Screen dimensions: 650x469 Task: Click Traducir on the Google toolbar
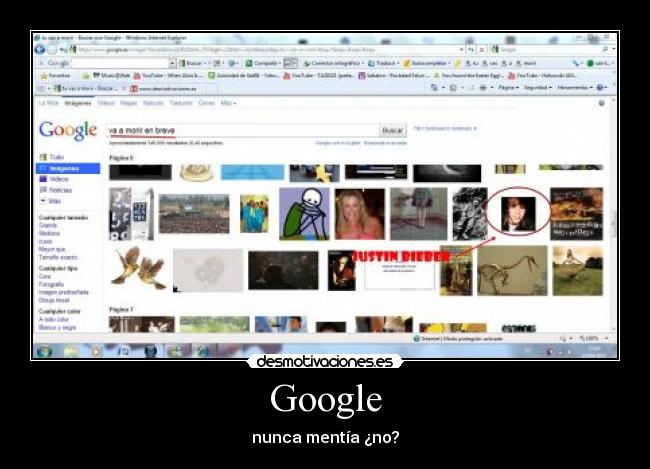(x=382, y=63)
